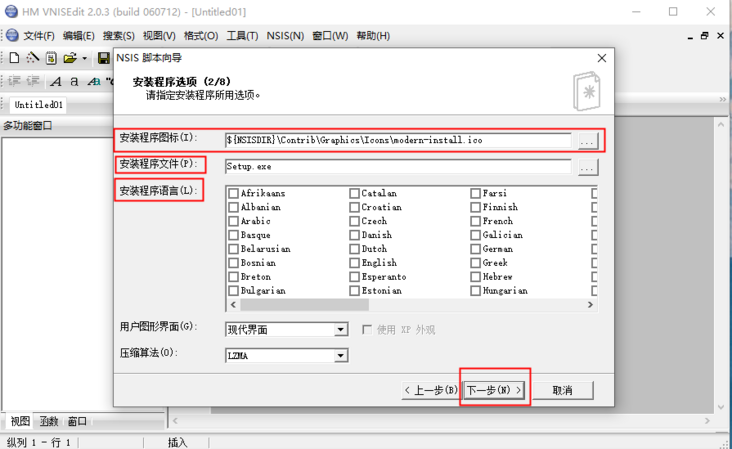Check the Bulgarian language box

233,291
